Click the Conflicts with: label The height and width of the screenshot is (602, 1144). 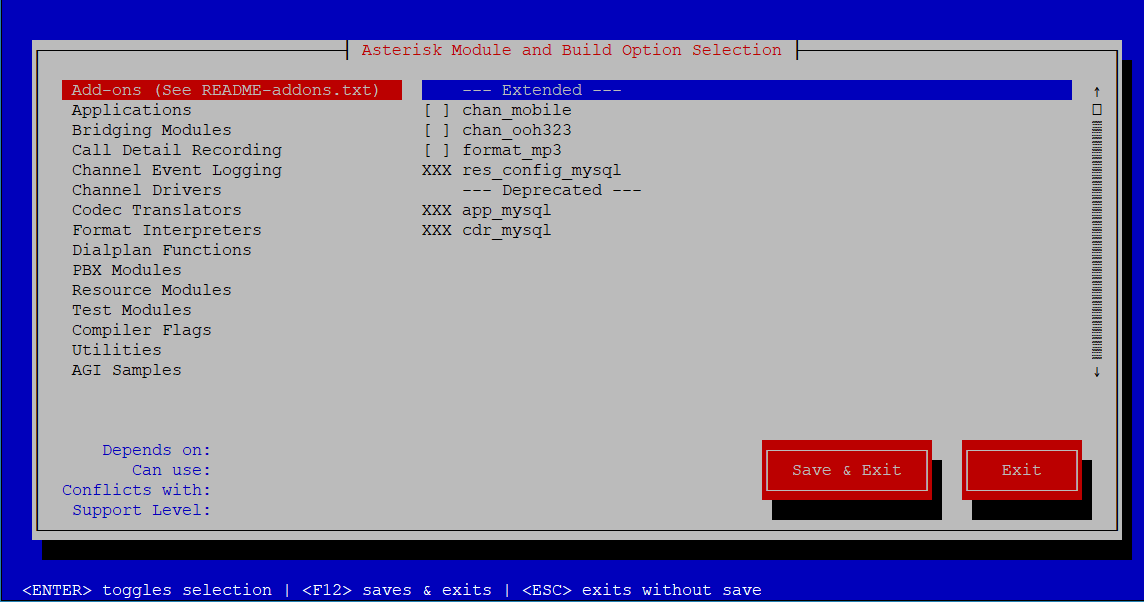[x=136, y=490]
